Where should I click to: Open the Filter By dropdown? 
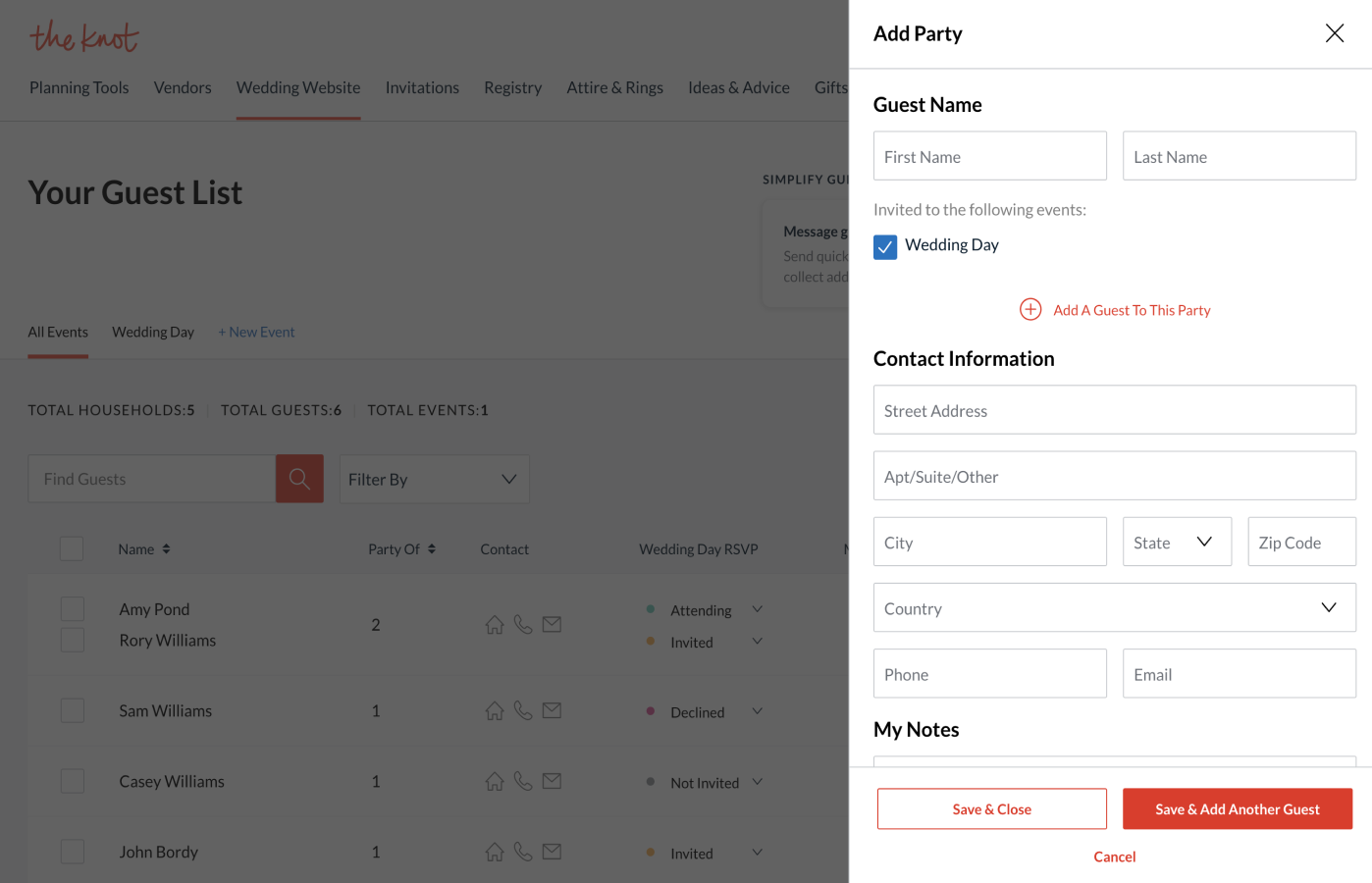[434, 479]
